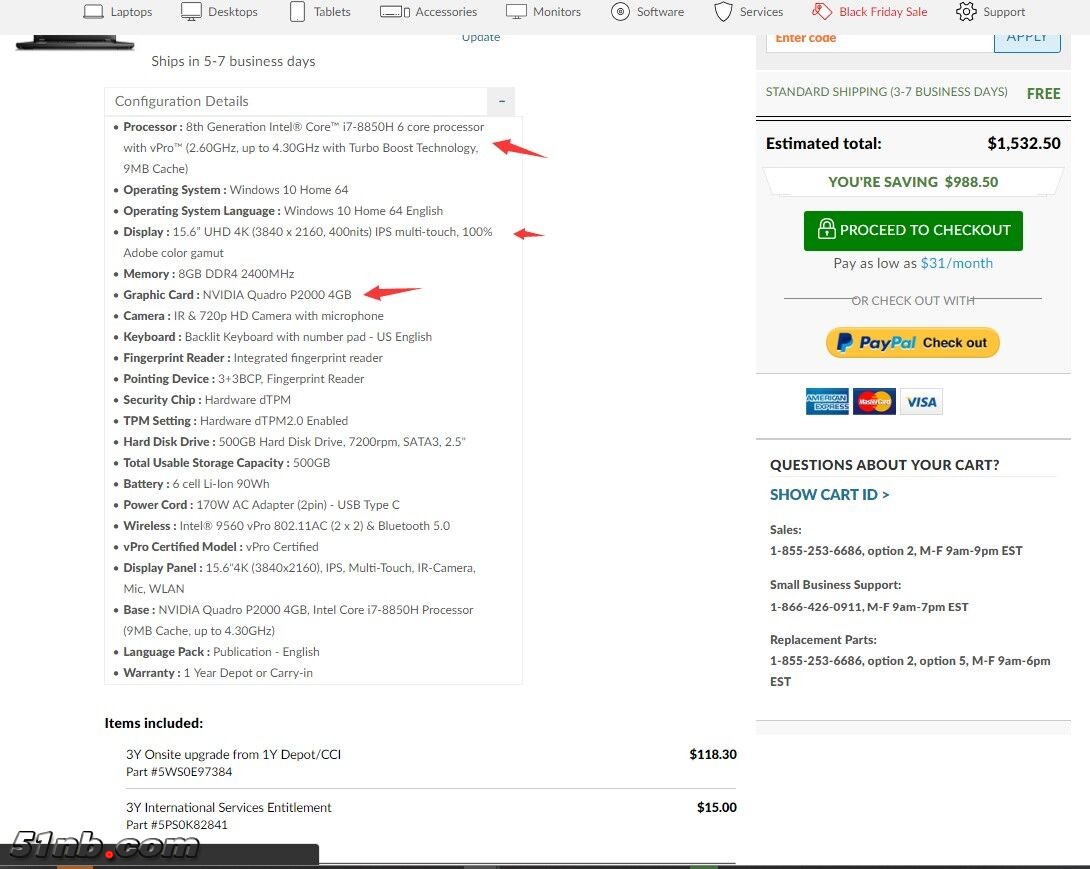
Task: Click the Desktops monitor icon
Action: pos(191,12)
